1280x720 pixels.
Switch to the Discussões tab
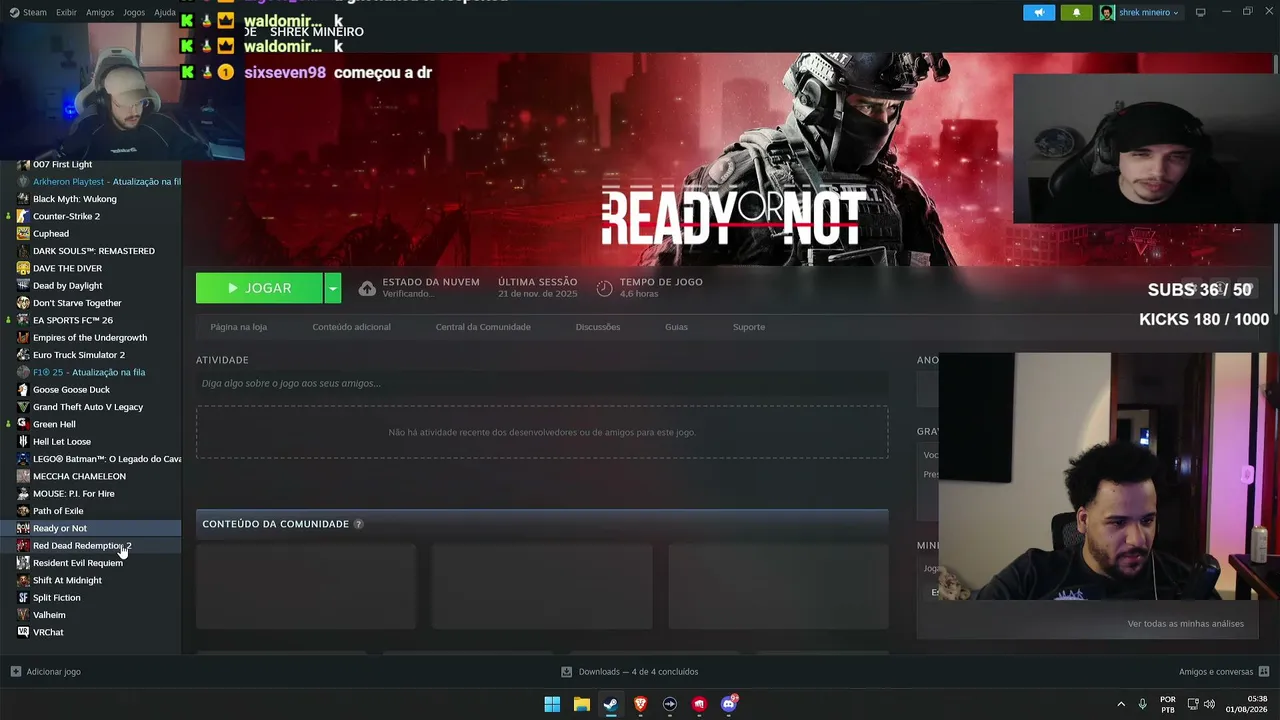(x=598, y=327)
